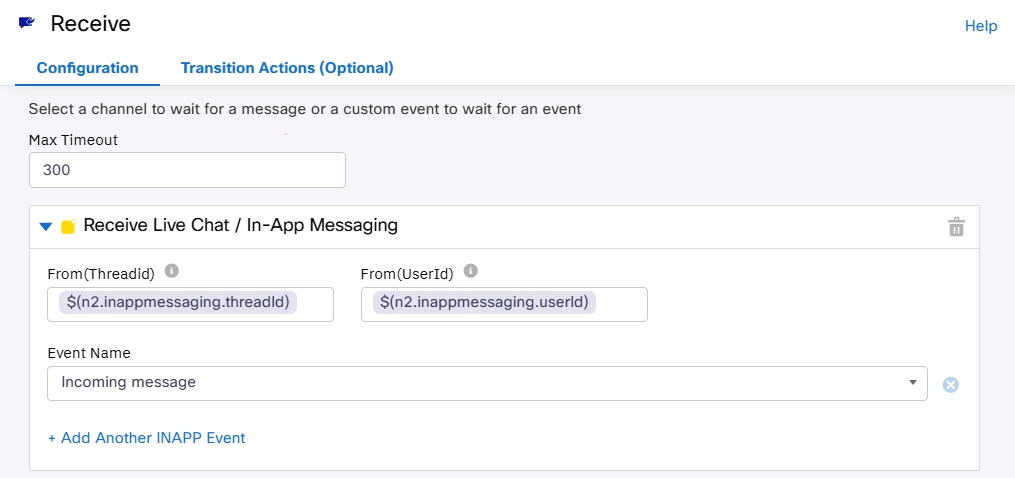Select the threadId variable chip

[x=178, y=303]
